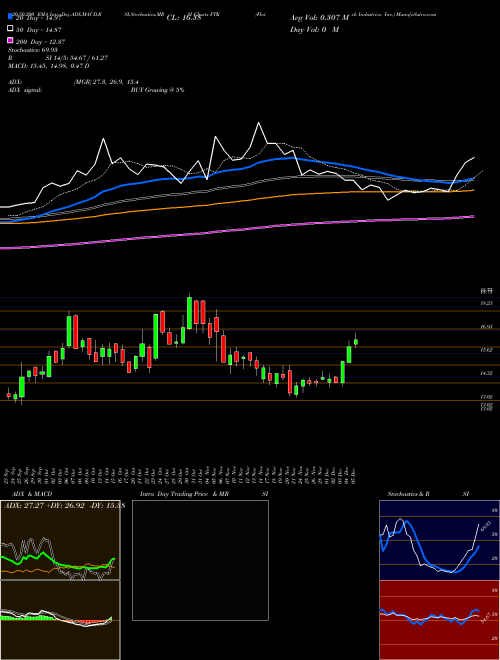Open the blue Stochastics chart panel
500x660 pixels.
point(439,540)
